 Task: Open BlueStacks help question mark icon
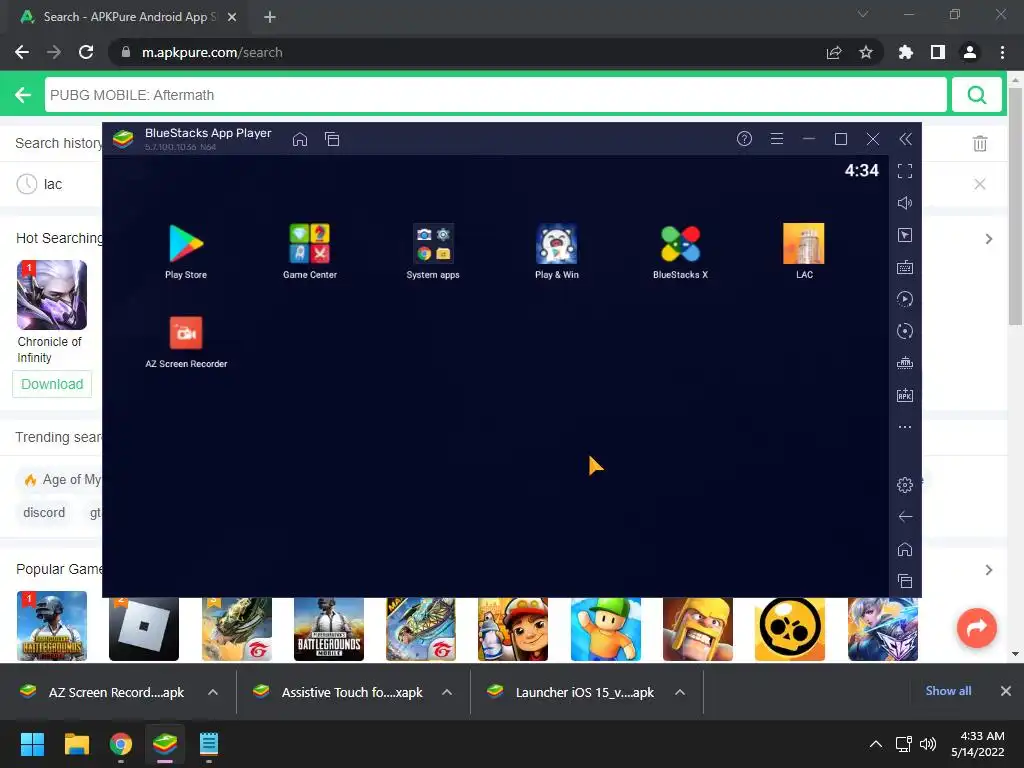[x=744, y=138]
